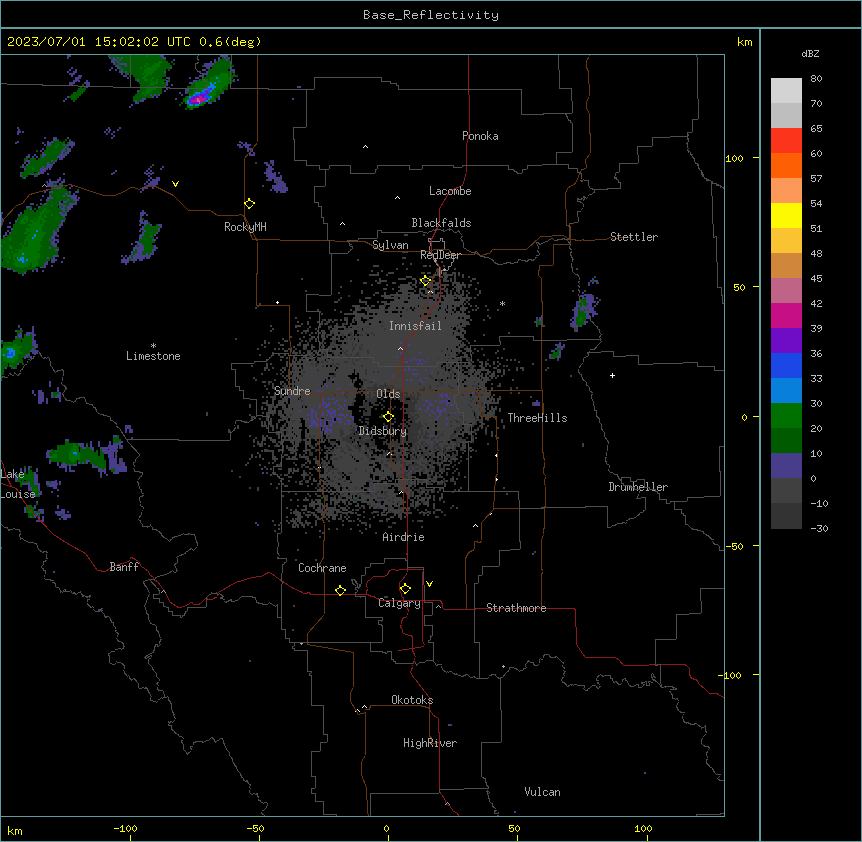862x842 pixels.
Task: Click the HighRiver label
Action: click(430, 743)
